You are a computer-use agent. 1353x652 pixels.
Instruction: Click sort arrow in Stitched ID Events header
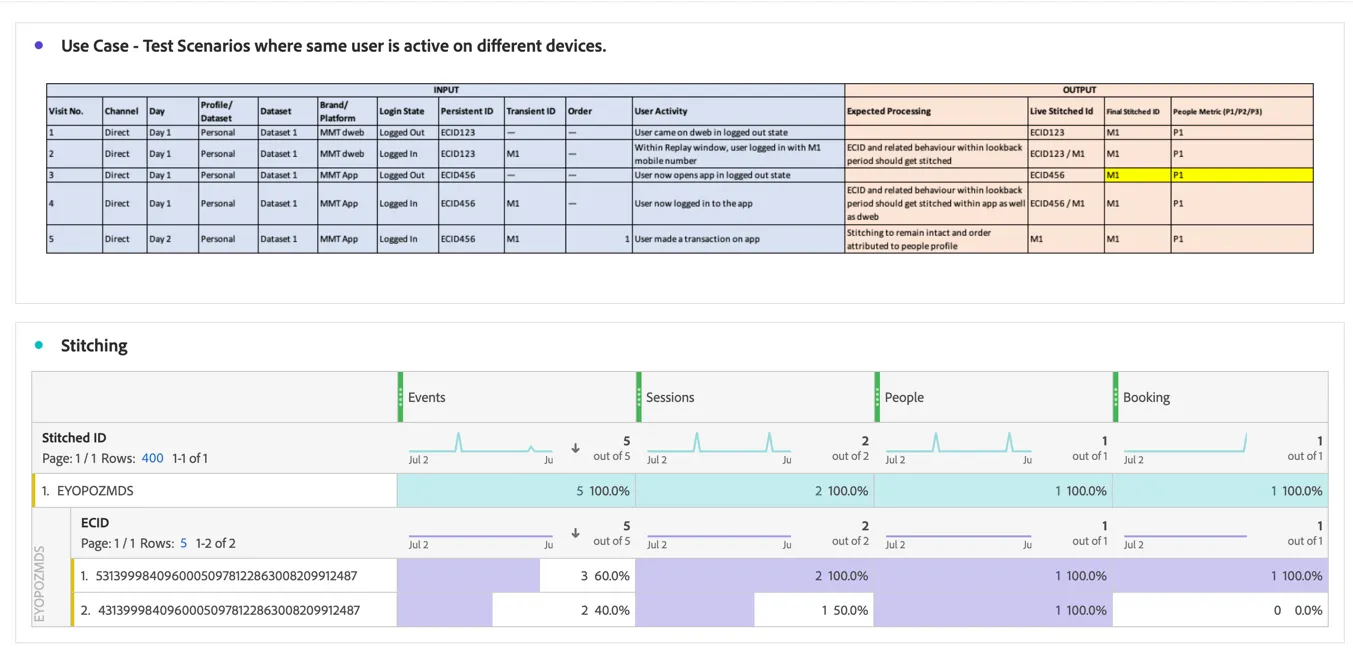click(575, 448)
